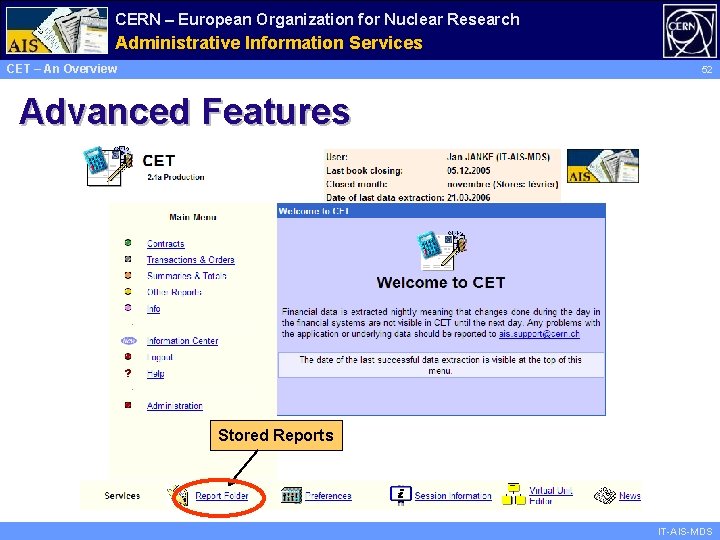Open the Report Folder link

pyautogui.click(x=222, y=496)
